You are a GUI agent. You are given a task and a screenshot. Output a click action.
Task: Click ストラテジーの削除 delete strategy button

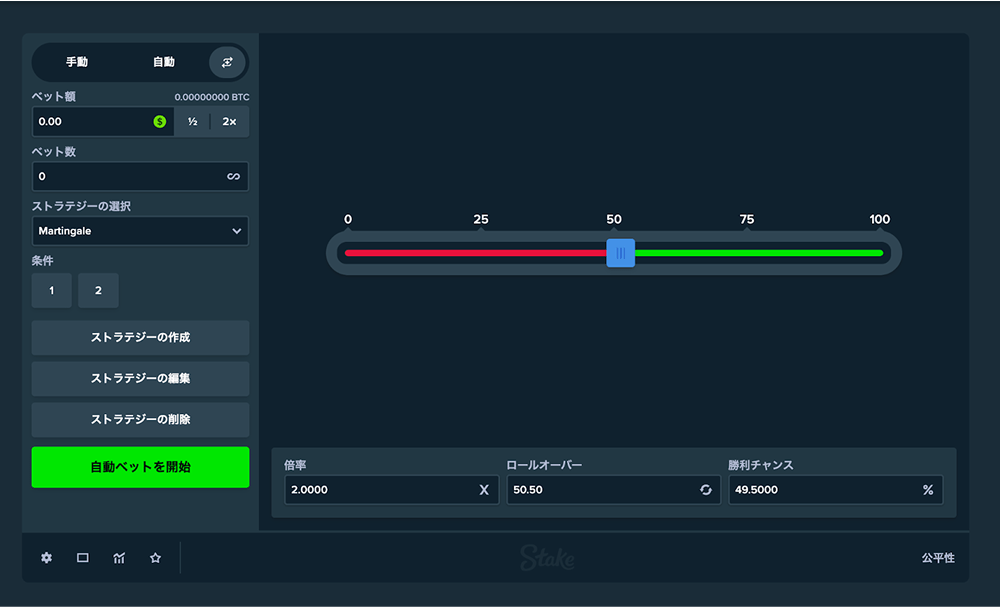[x=140, y=419]
